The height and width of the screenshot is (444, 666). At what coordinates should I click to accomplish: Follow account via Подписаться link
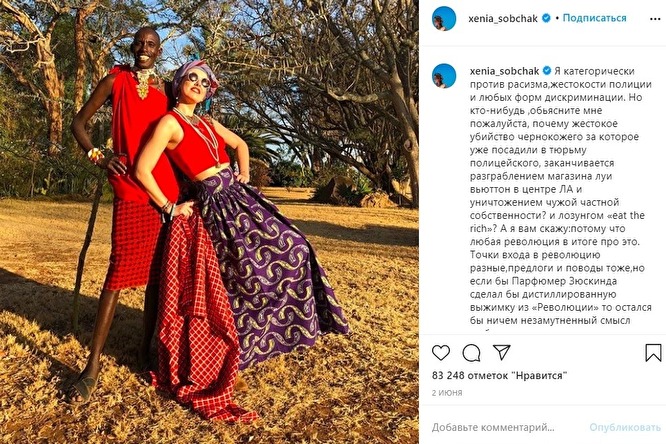(x=594, y=18)
